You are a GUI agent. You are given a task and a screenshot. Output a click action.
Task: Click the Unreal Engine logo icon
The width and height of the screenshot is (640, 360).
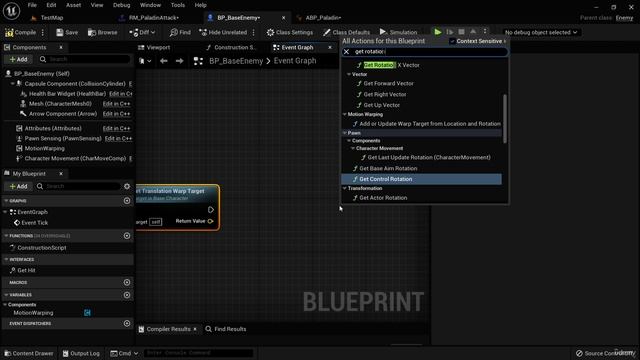click(11, 11)
